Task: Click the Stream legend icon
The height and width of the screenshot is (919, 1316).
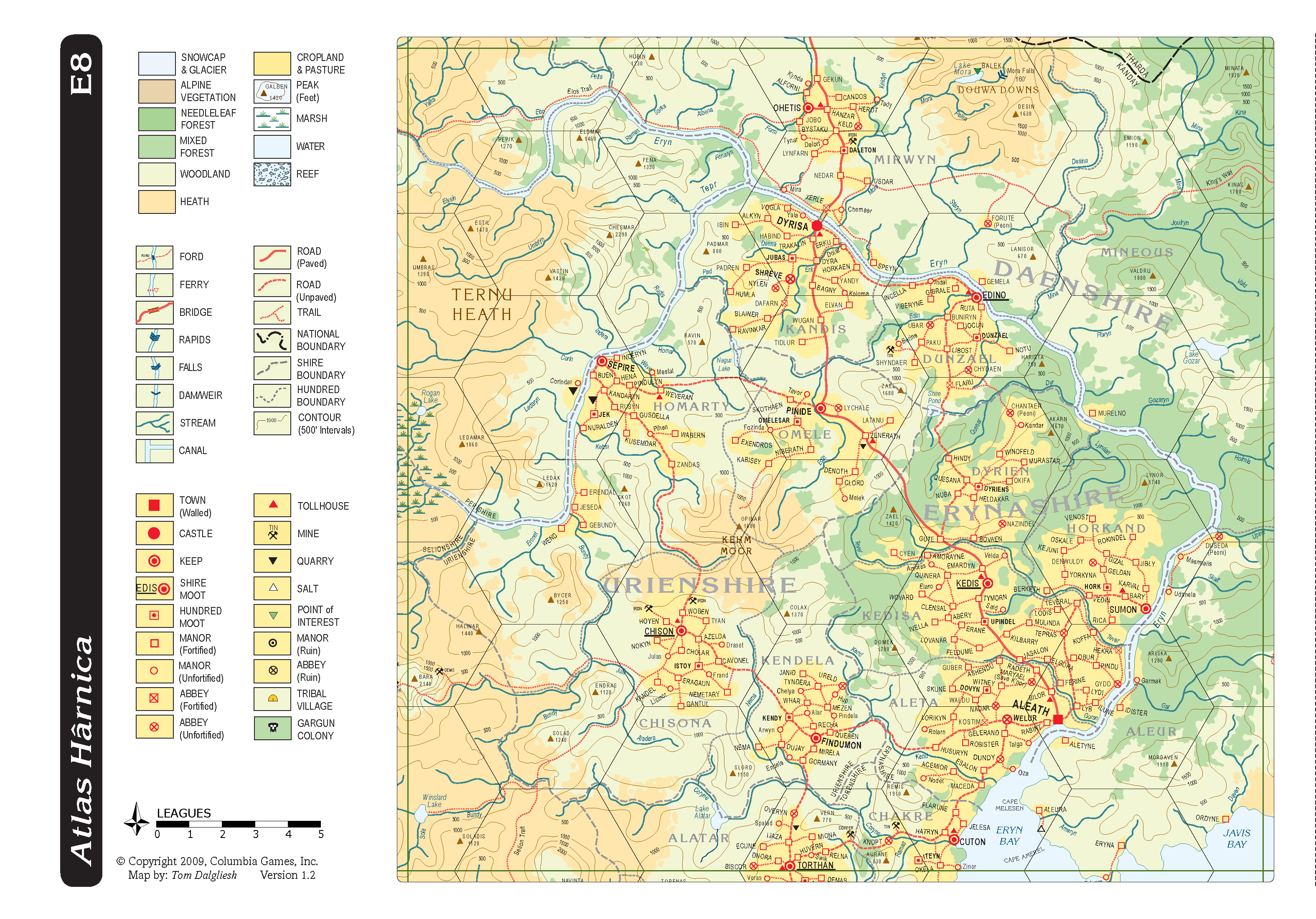Action: point(154,423)
